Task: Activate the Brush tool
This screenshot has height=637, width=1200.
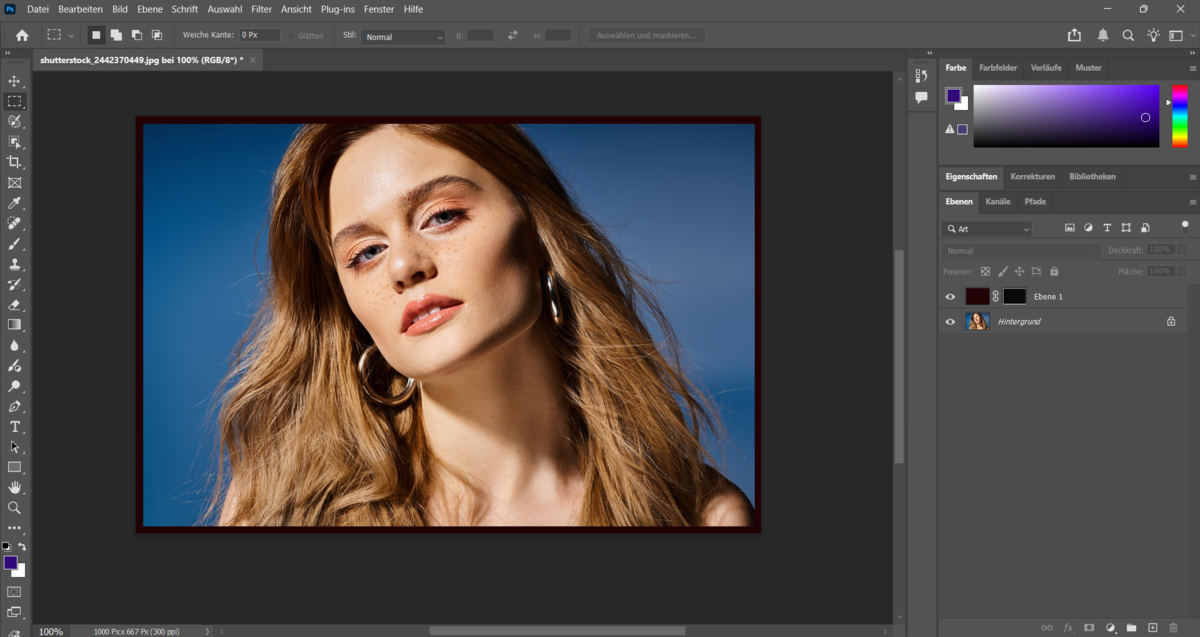Action: [14, 244]
